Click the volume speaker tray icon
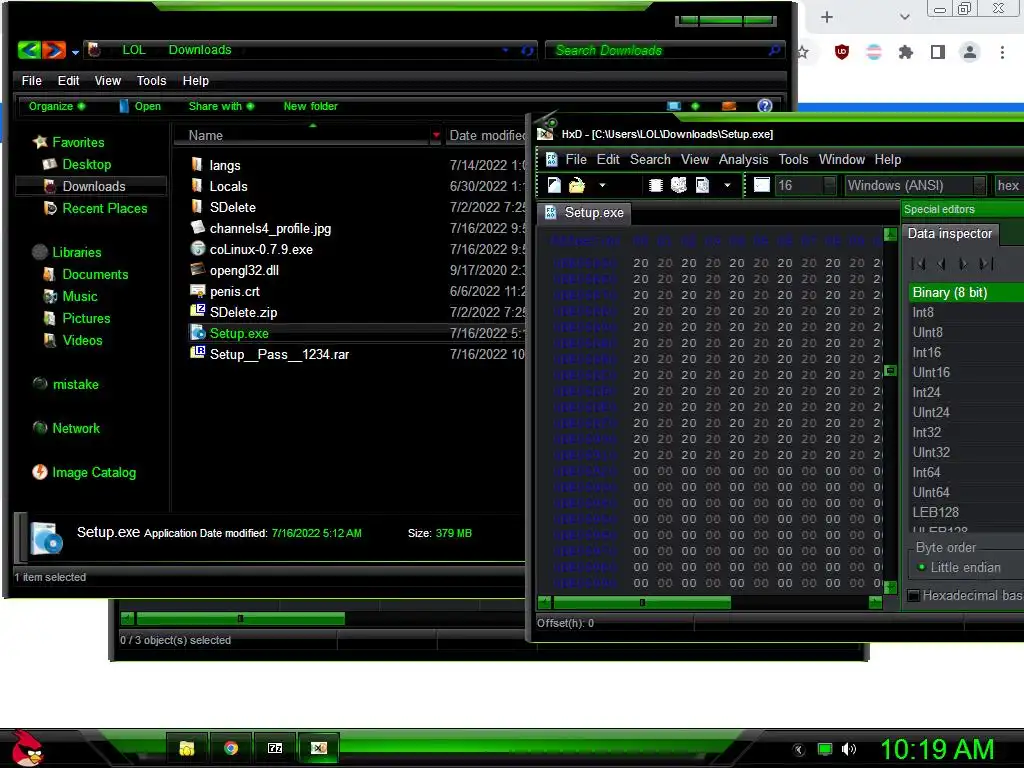This screenshot has width=1024, height=768. click(849, 749)
